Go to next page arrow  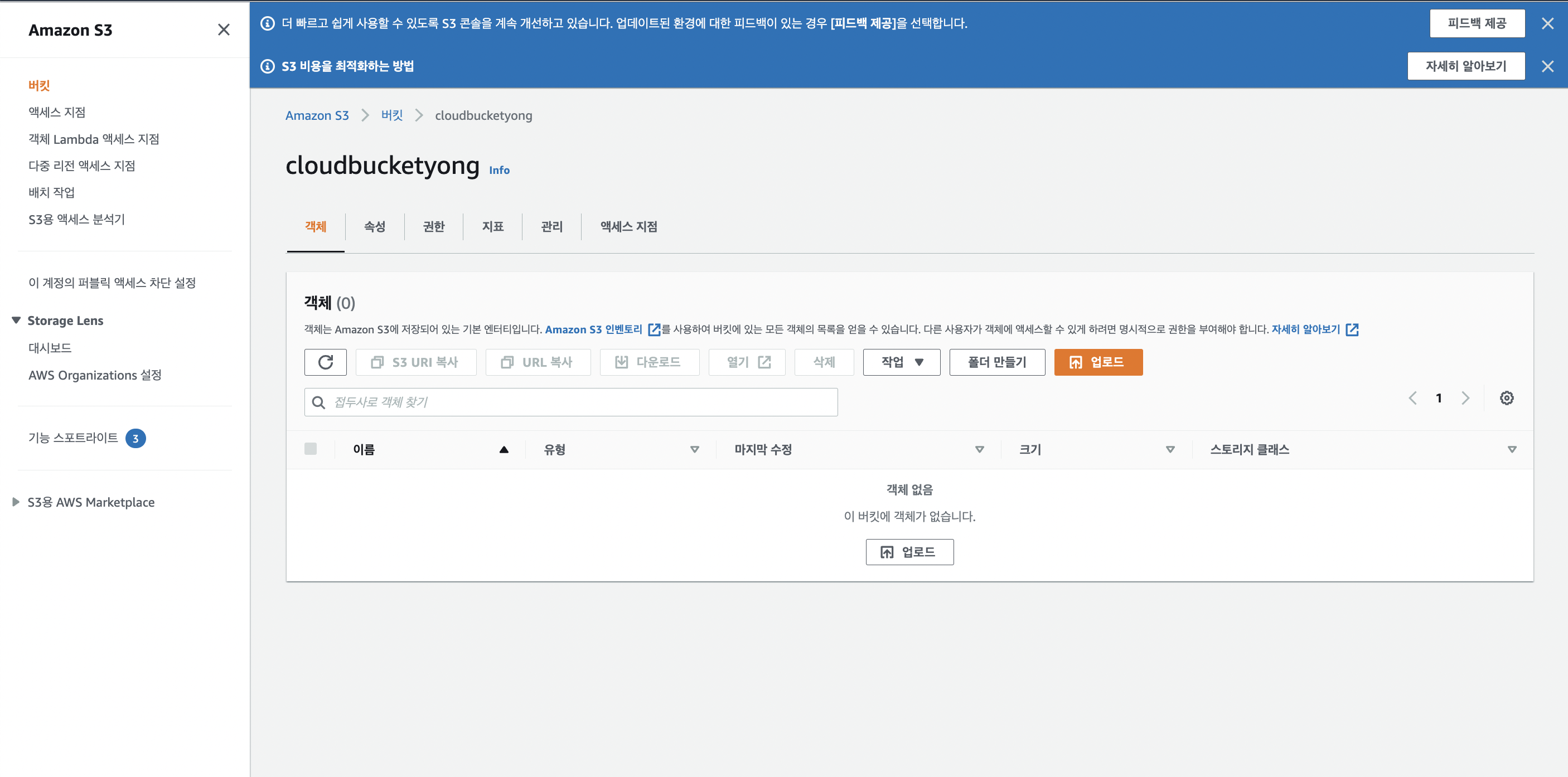(x=1465, y=398)
